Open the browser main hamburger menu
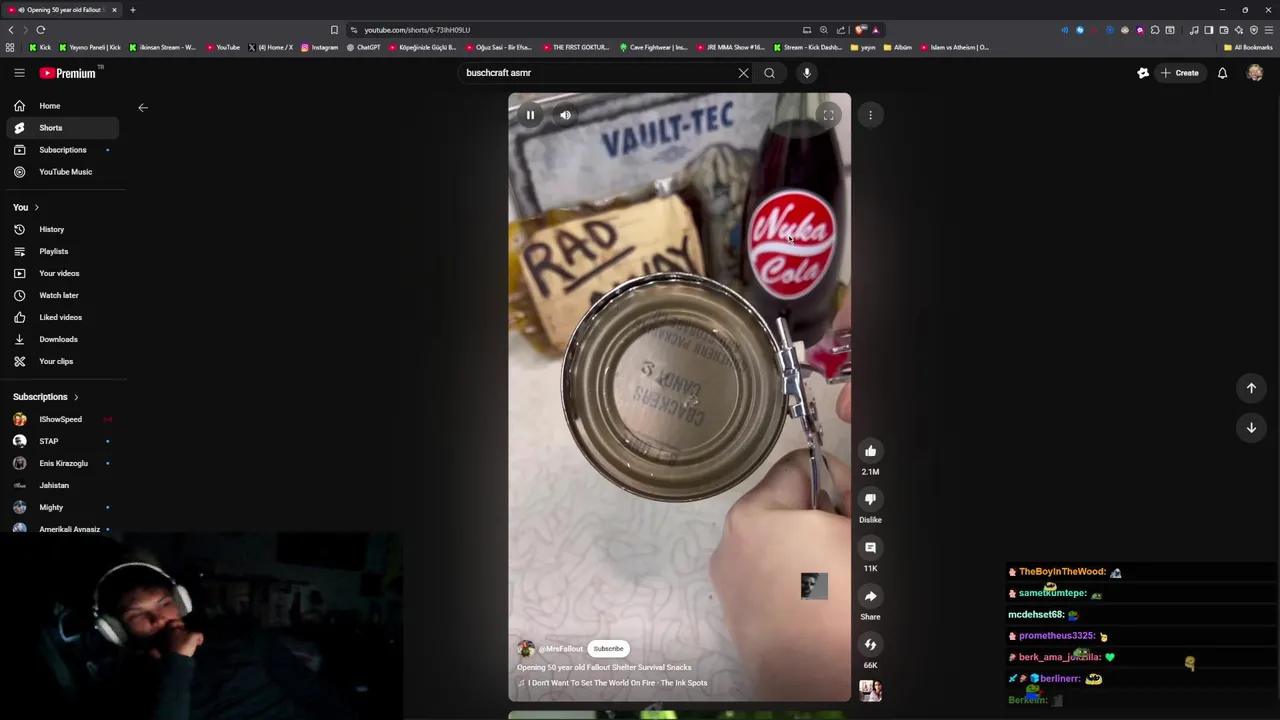This screenshot has height=720, width=1280. (x=1268, y=30)
